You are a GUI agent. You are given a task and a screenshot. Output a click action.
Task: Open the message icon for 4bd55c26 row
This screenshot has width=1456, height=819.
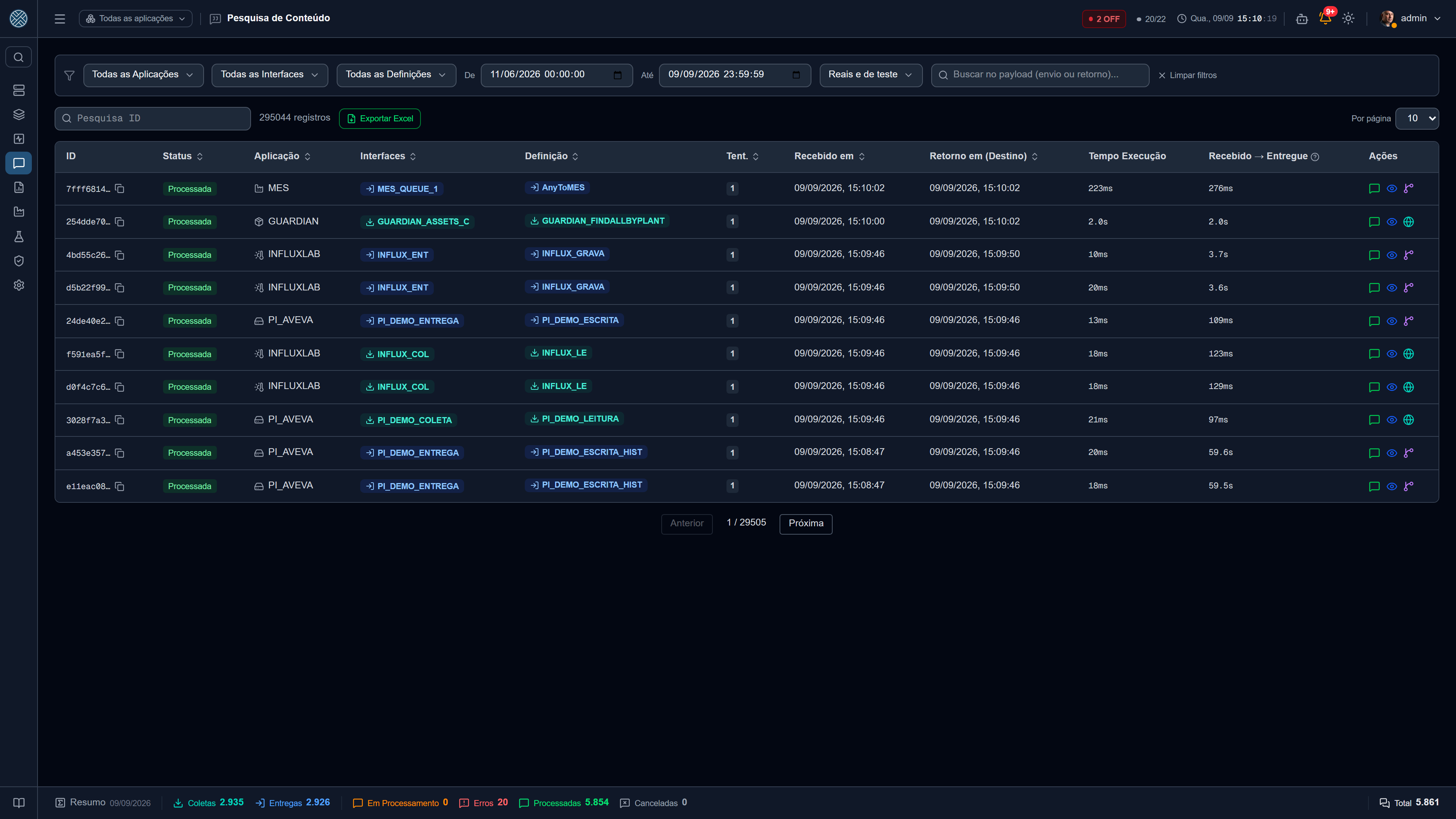(1374, 255)
